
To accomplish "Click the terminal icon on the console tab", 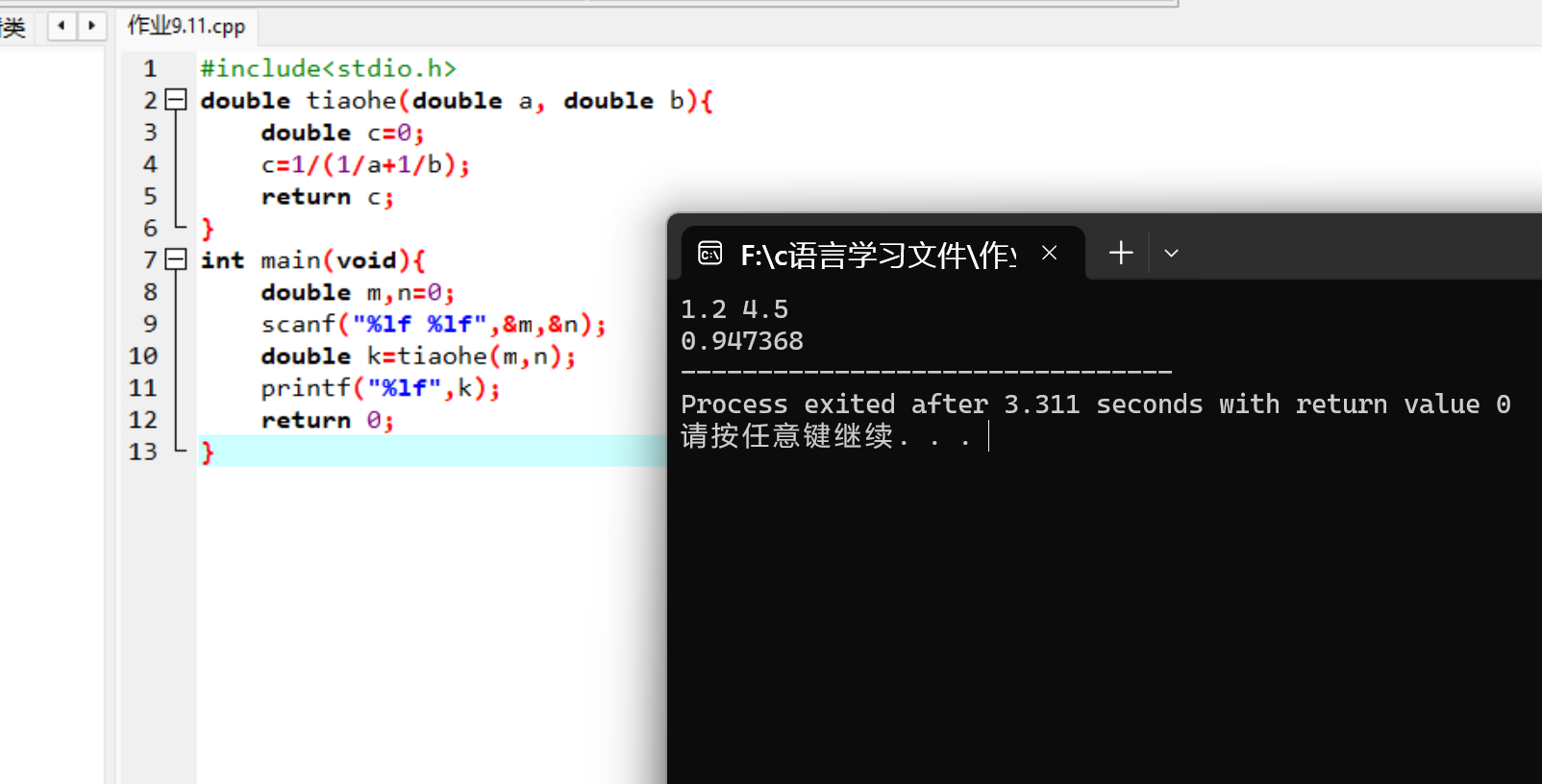I will coord(709,254).
